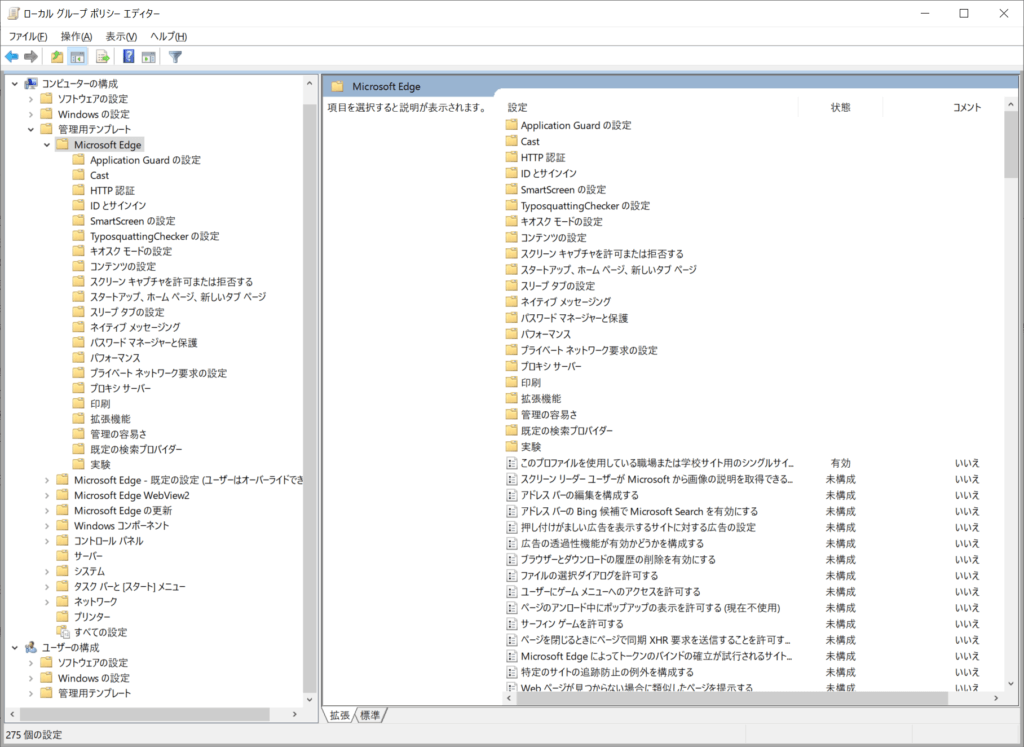Image resolution: width=1024 pixels, height=747 pixels.
Task: Select 既定の検索プロバイダー in the left tree
Action: pyautogui.click(x=136, y=449)
